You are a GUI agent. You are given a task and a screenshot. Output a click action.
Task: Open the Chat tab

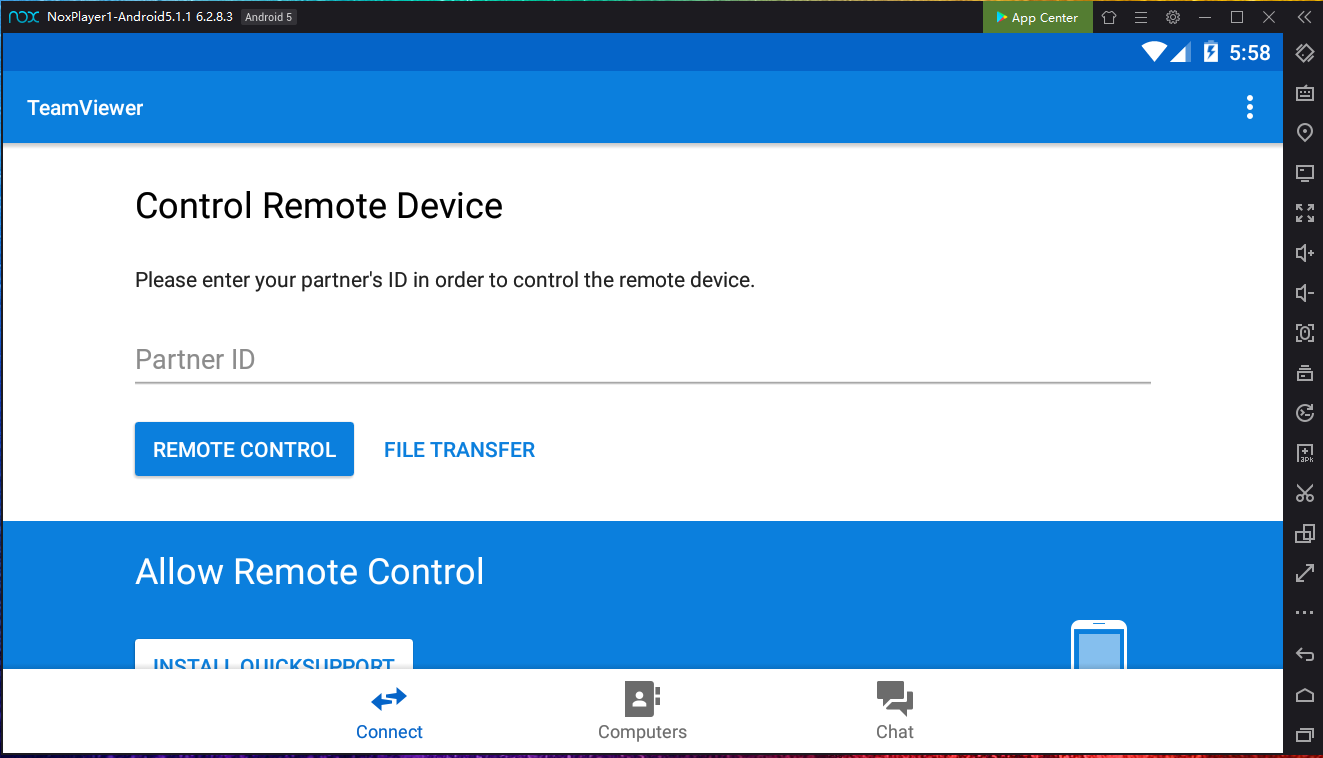895,712
